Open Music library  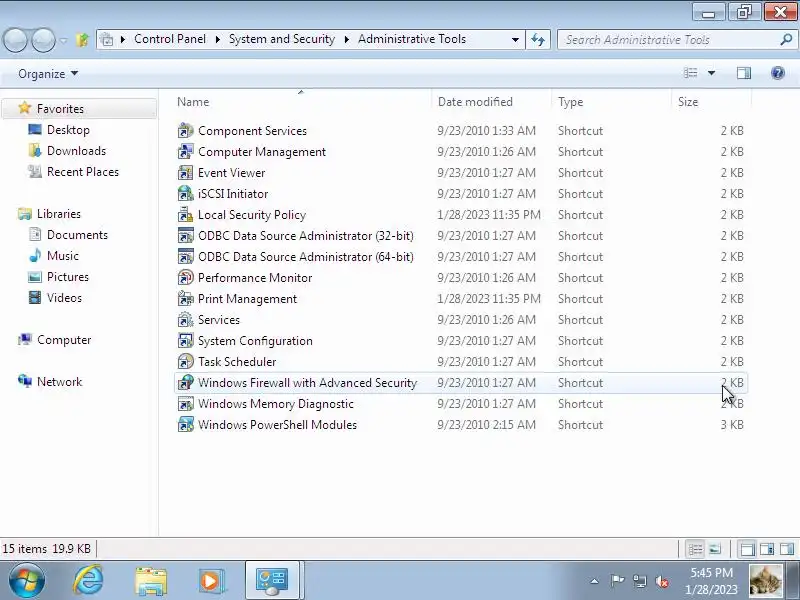tap(62, 256)
